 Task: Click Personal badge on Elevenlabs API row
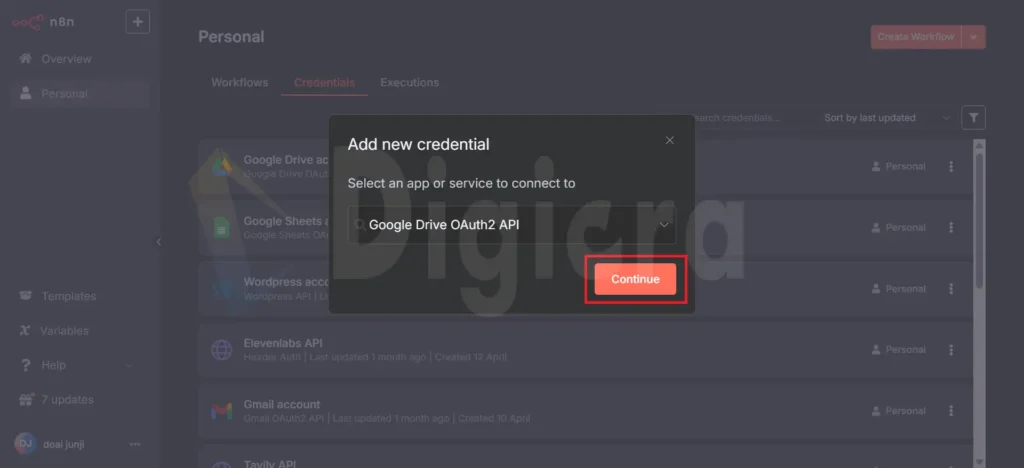click(x=899, y=350)
